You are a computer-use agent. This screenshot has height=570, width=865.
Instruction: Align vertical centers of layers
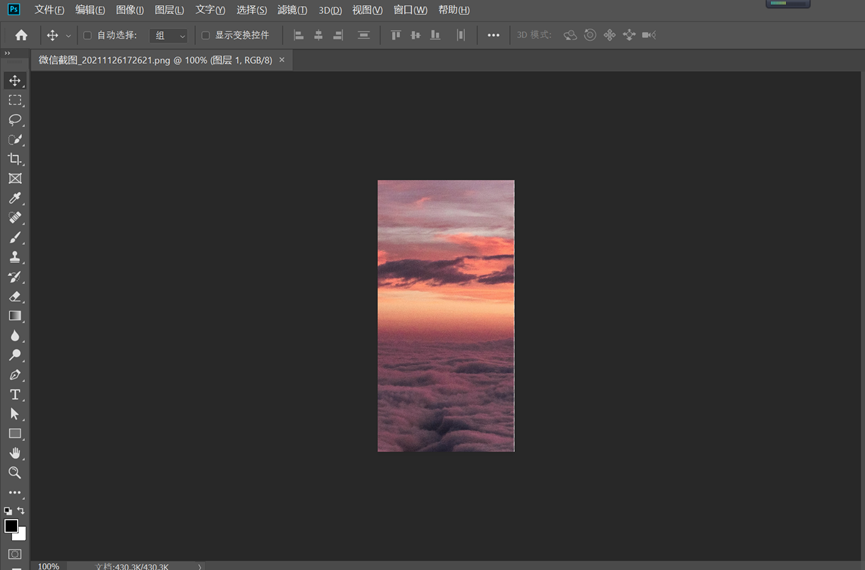coord(415,35)
